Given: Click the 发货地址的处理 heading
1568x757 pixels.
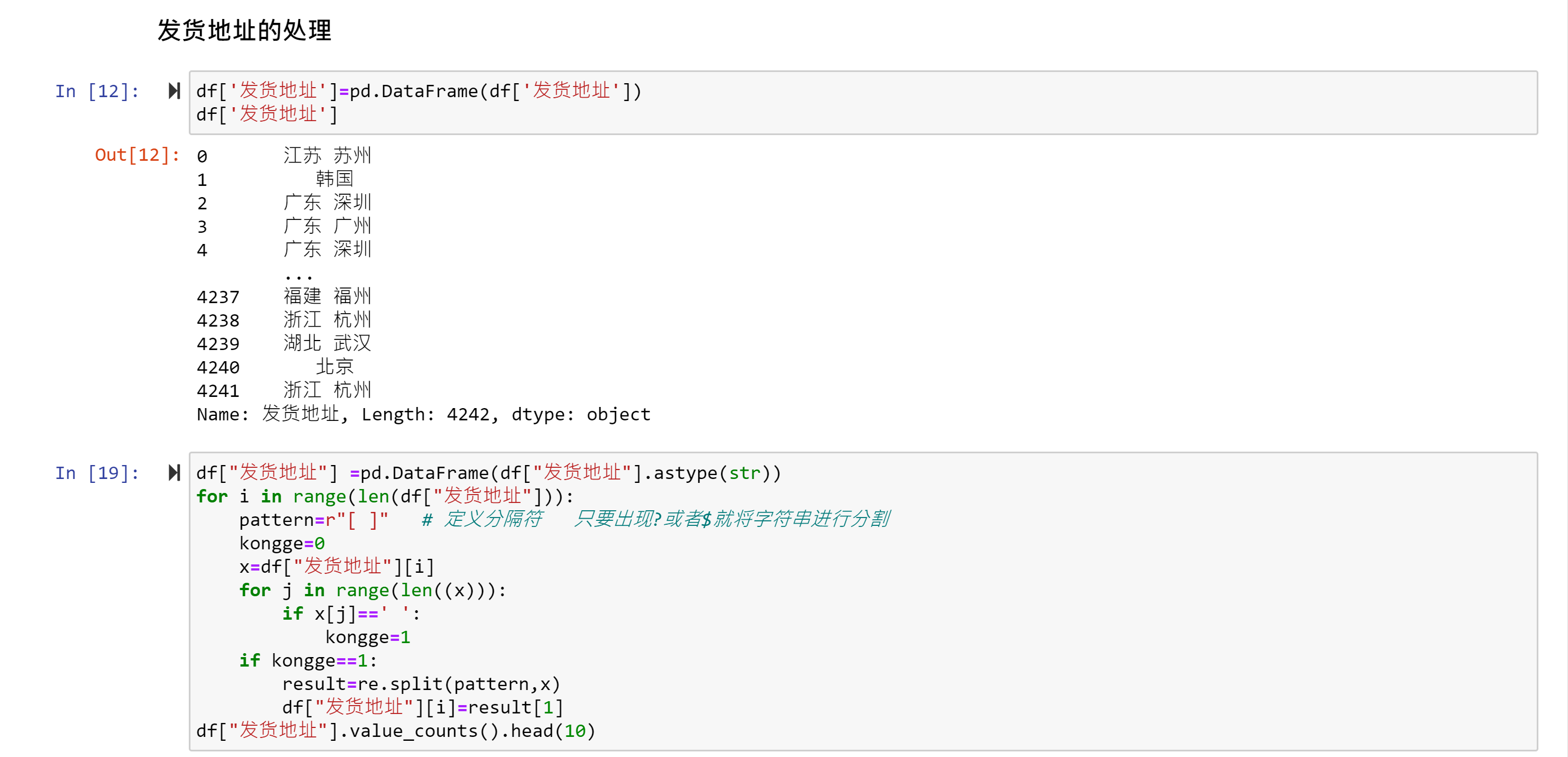Looking at the screenshot, I should click(x=244, y=31).
